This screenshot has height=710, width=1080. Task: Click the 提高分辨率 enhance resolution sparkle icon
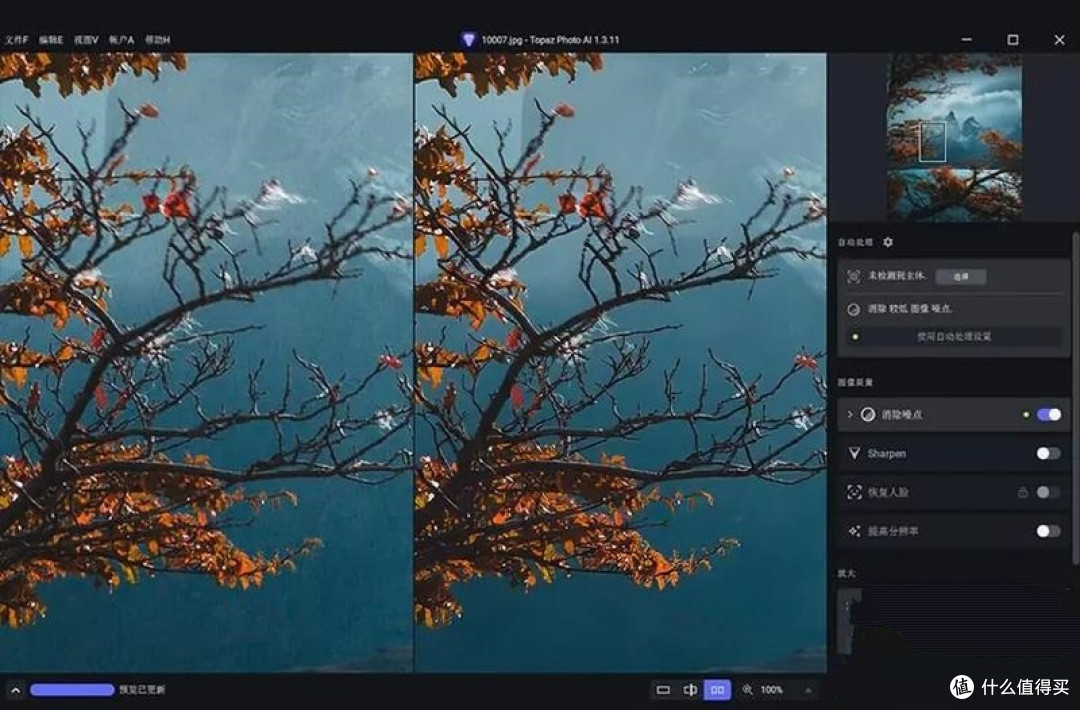pos(854,531)
